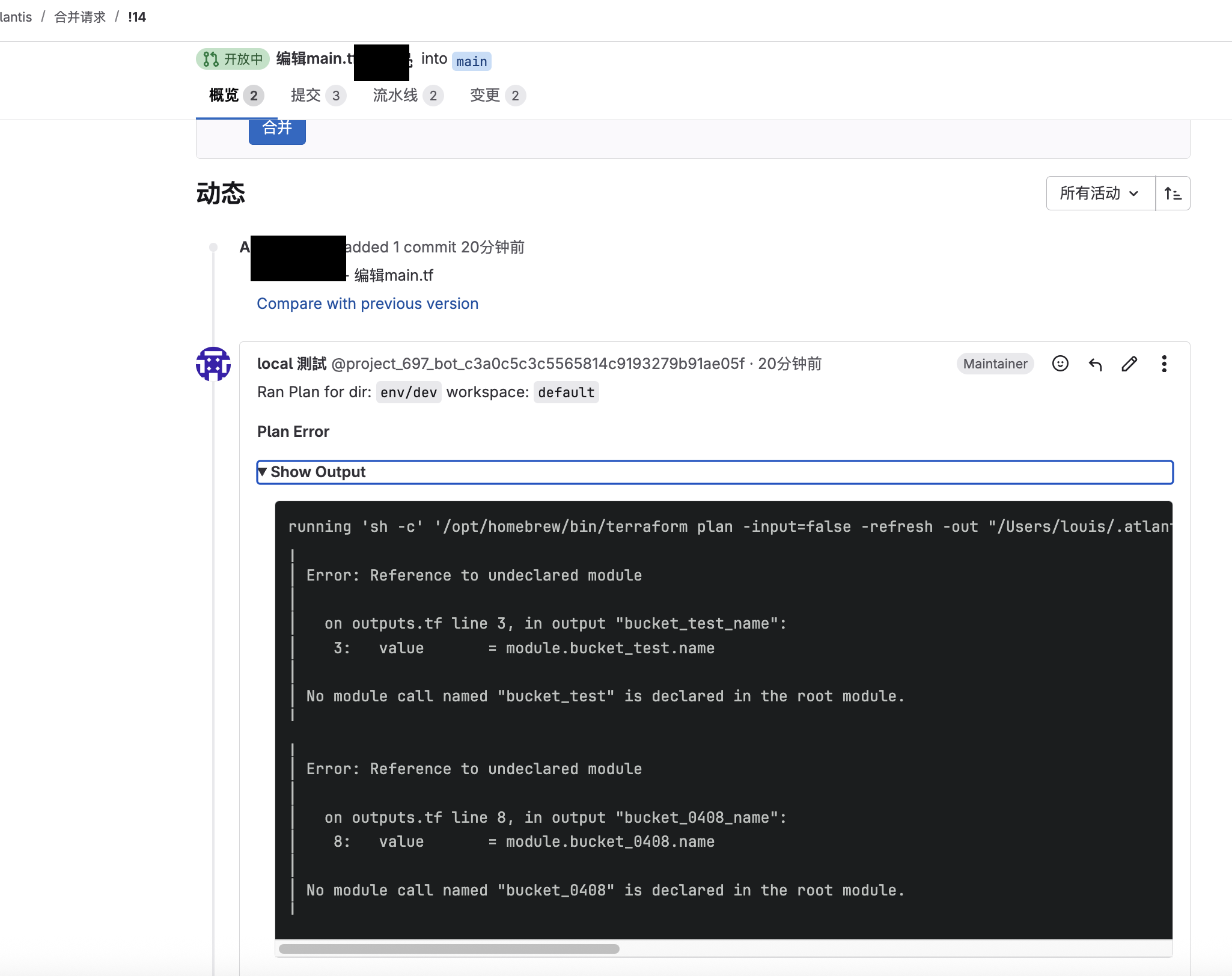1232x976 pixels.
Task: Click the bot username local 測試
Action: point(291,364)
